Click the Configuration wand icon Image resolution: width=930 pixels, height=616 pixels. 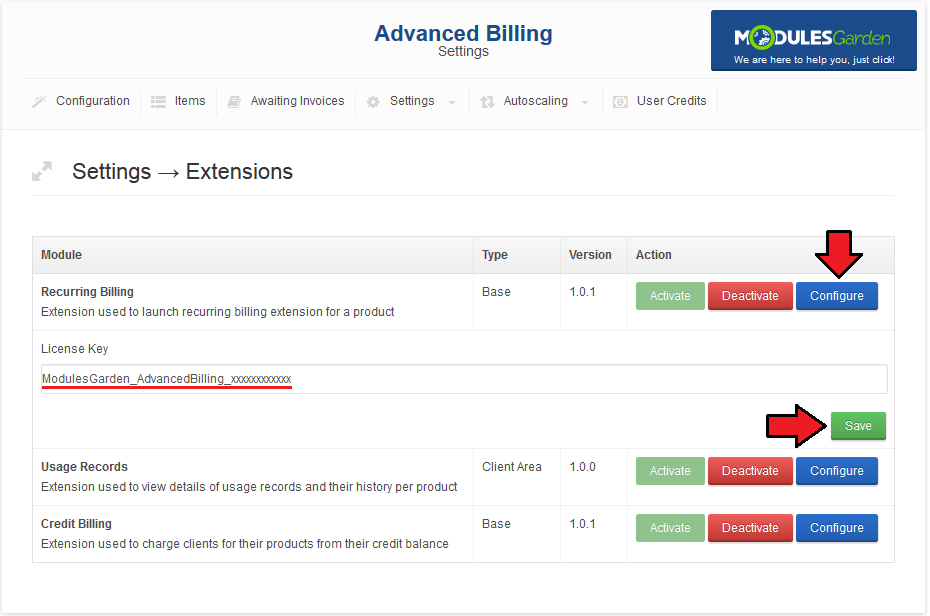click(39, 101)
